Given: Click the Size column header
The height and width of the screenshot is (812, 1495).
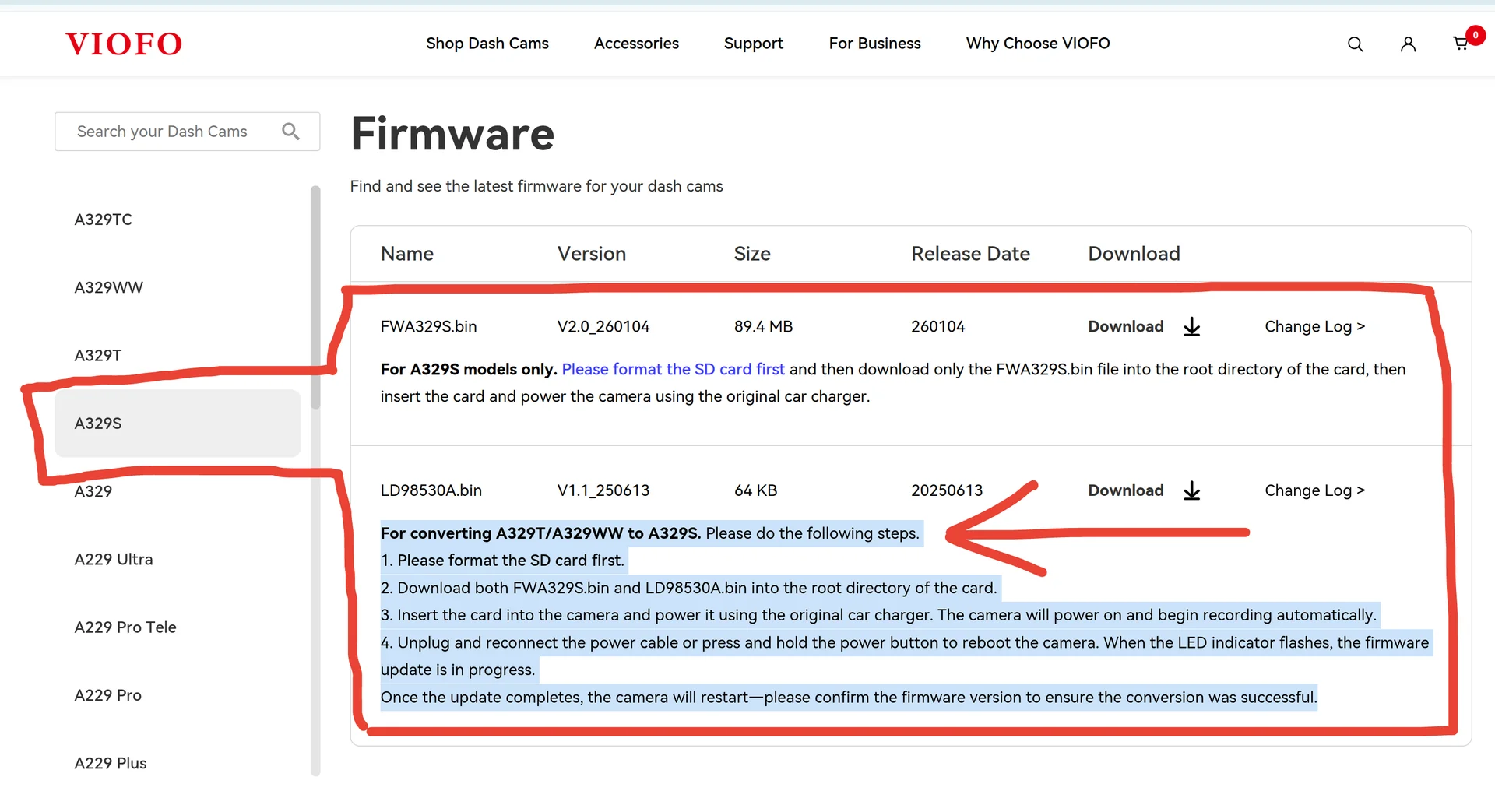Looking at the screenshot, I should pos(752,254).
